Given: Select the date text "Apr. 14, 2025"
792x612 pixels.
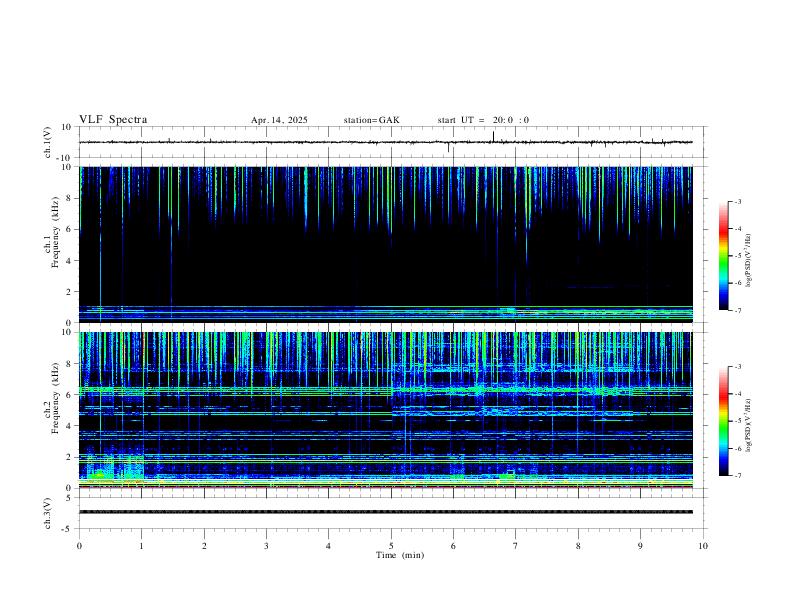Looking at the screenshot, I should pos(279,120).
